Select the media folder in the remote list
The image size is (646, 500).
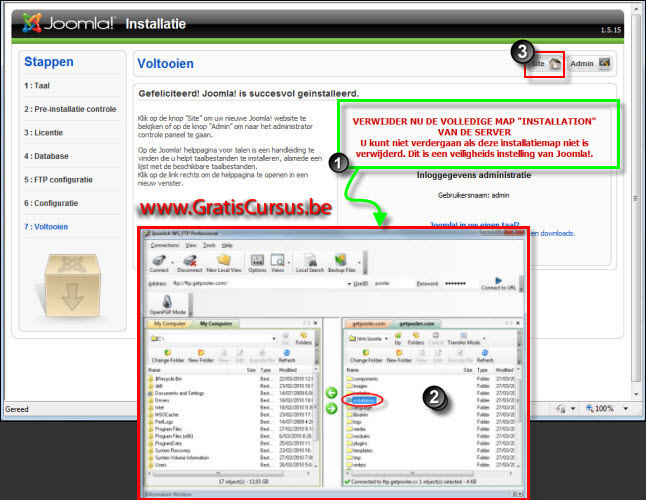point(356,429)
